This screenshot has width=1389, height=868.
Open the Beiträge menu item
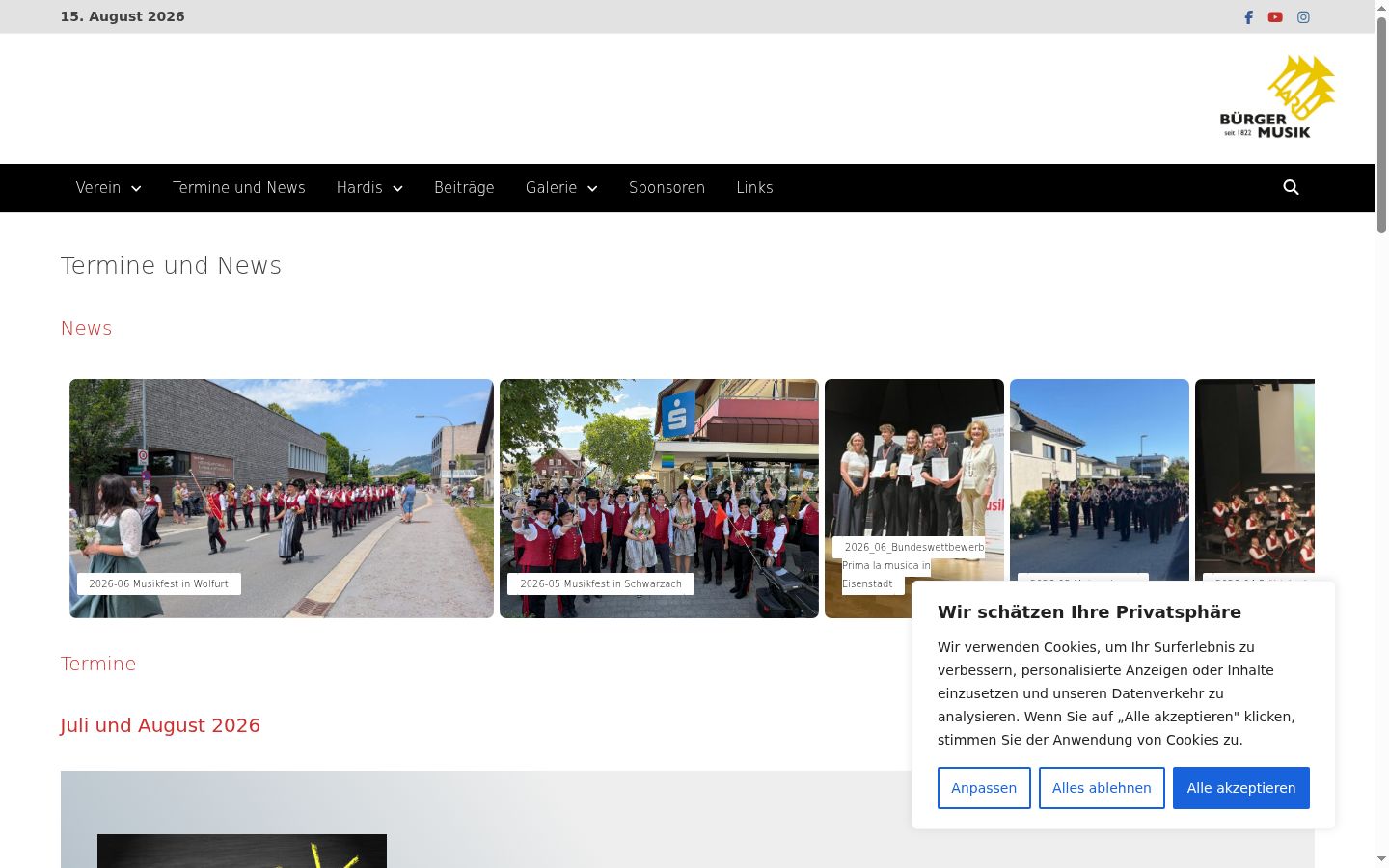click(464, 187)
